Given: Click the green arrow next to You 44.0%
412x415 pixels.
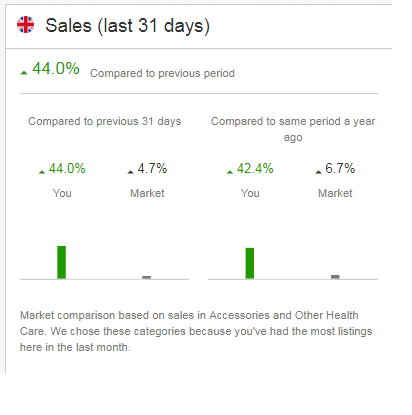Looking at the screenshot, I should coord(42,172).
